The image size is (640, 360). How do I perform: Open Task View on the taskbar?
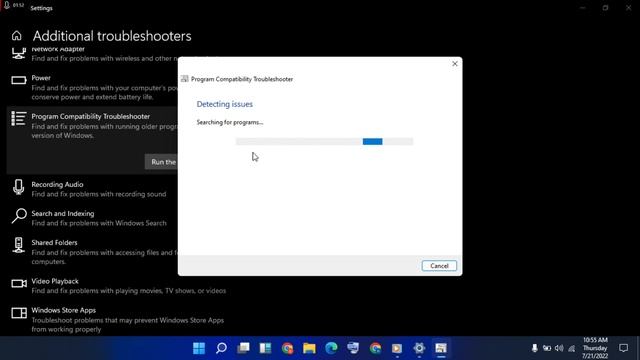[243, 348]
